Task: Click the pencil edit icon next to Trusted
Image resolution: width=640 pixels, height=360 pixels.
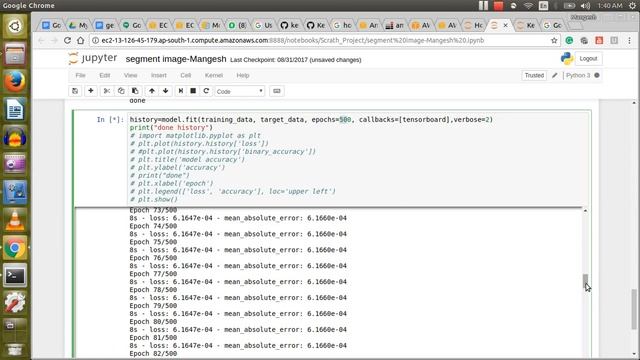Action: coord(554,76)
